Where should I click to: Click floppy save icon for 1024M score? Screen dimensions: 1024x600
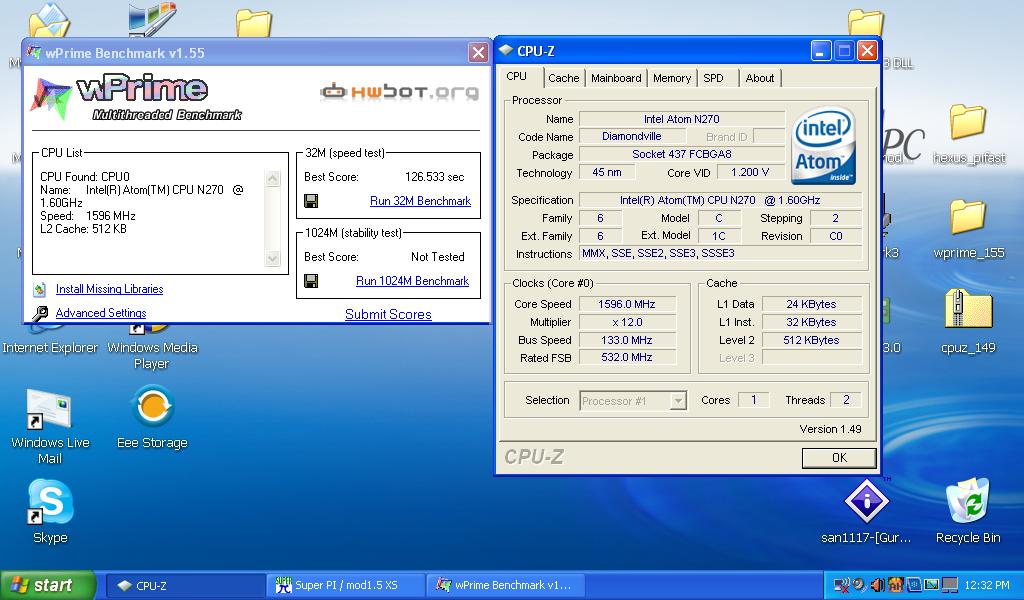click(312, 281)
